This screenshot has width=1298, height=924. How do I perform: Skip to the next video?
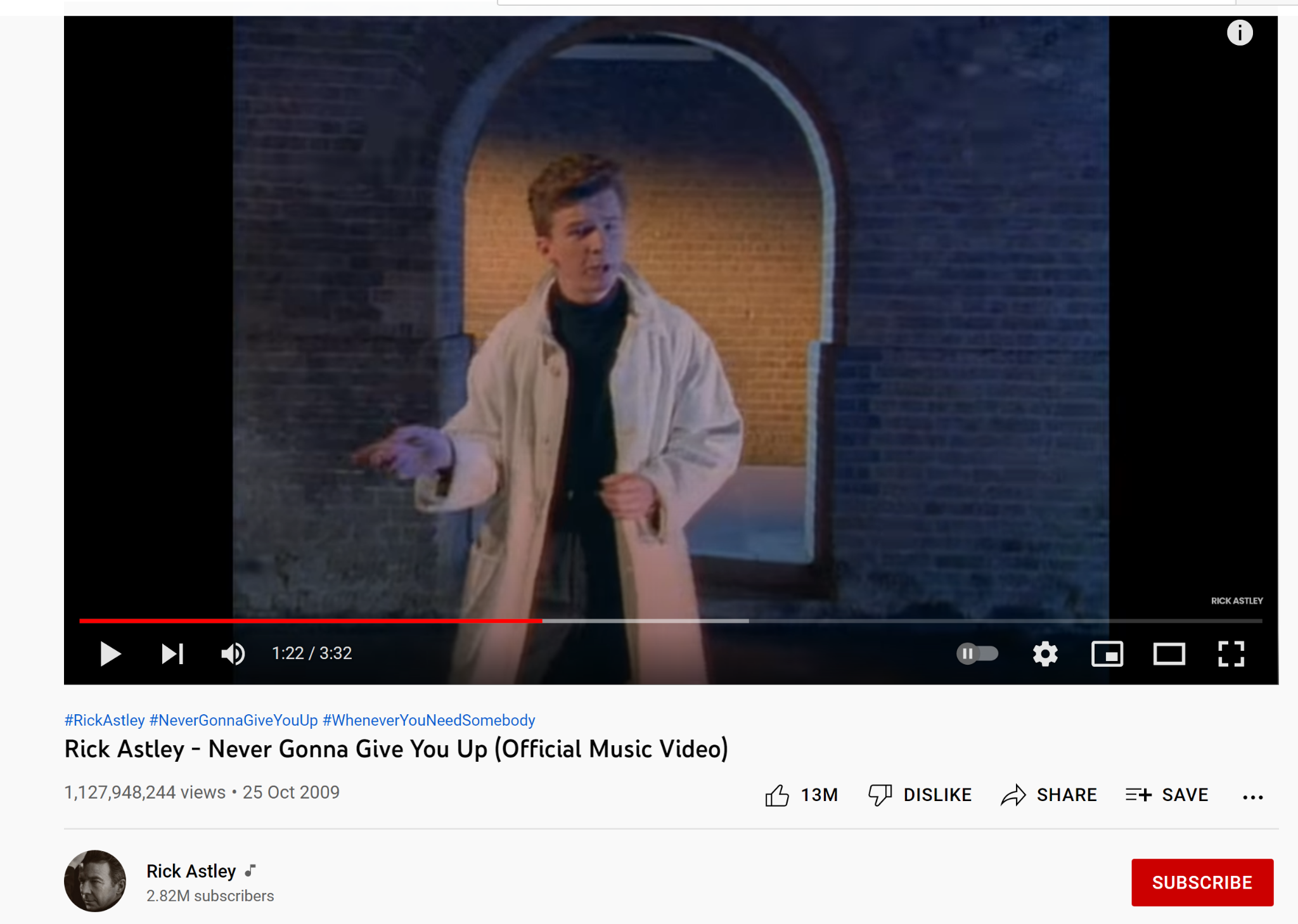172,653
